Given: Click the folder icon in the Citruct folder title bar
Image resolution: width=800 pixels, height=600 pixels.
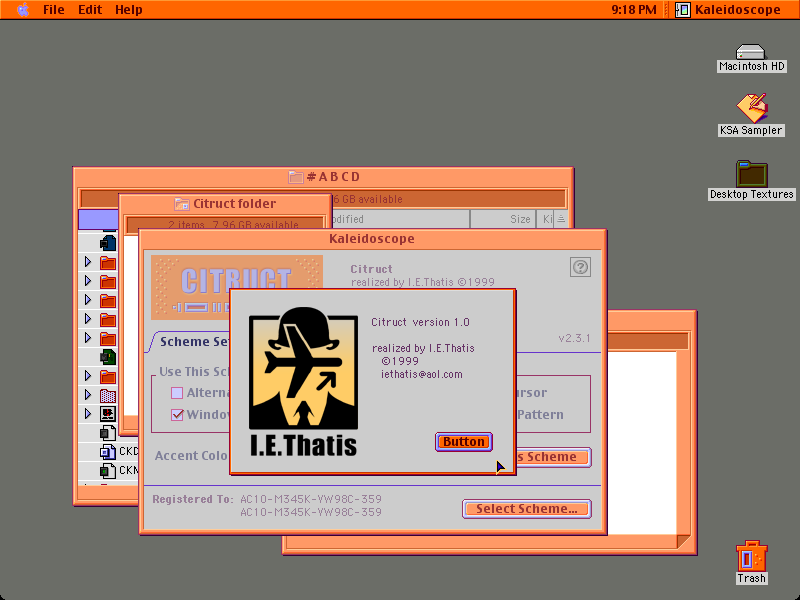Looking at the screenshot, I should coord(182,204).
